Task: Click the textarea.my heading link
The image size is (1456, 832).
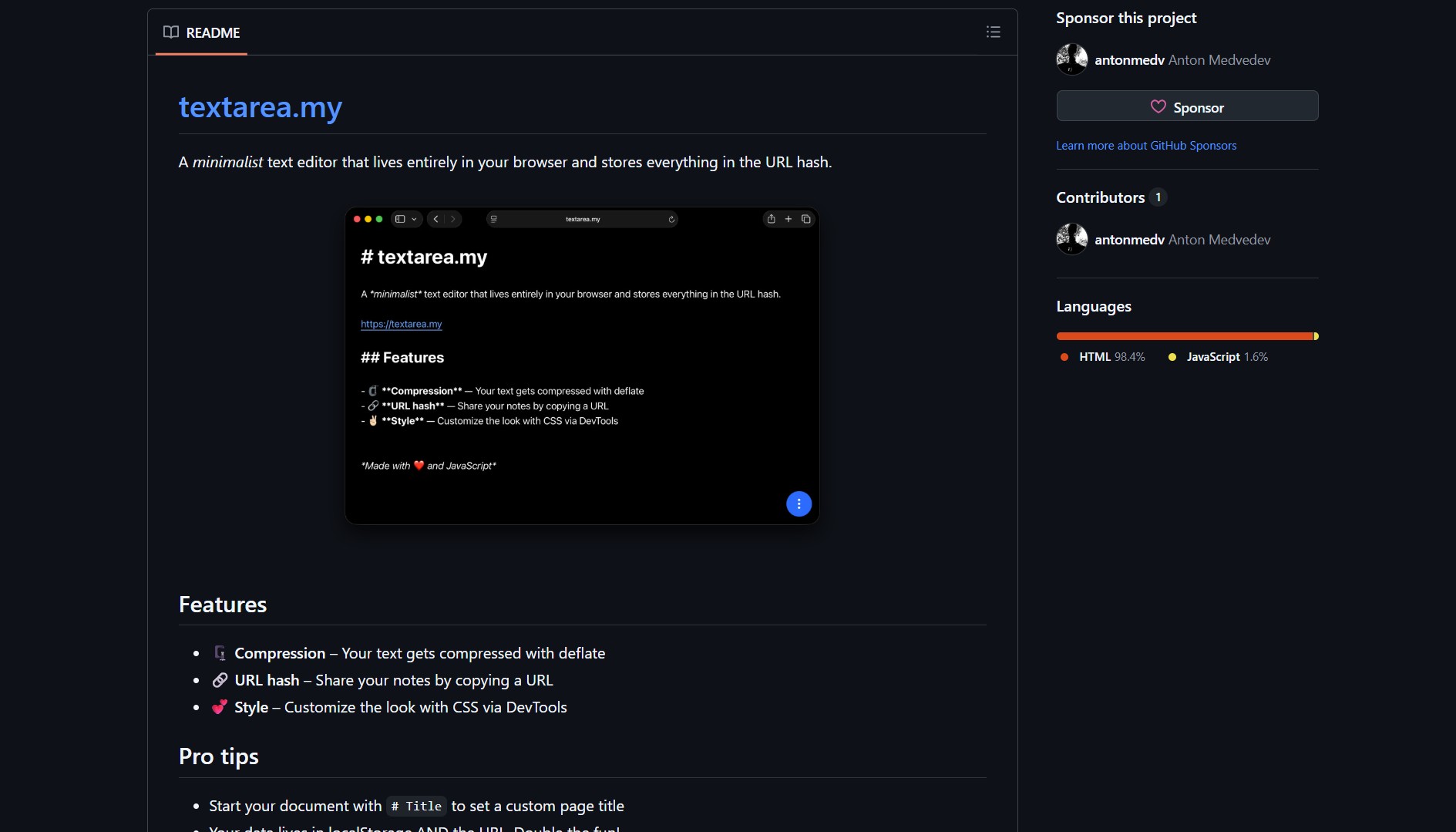Action: (260, 107)
